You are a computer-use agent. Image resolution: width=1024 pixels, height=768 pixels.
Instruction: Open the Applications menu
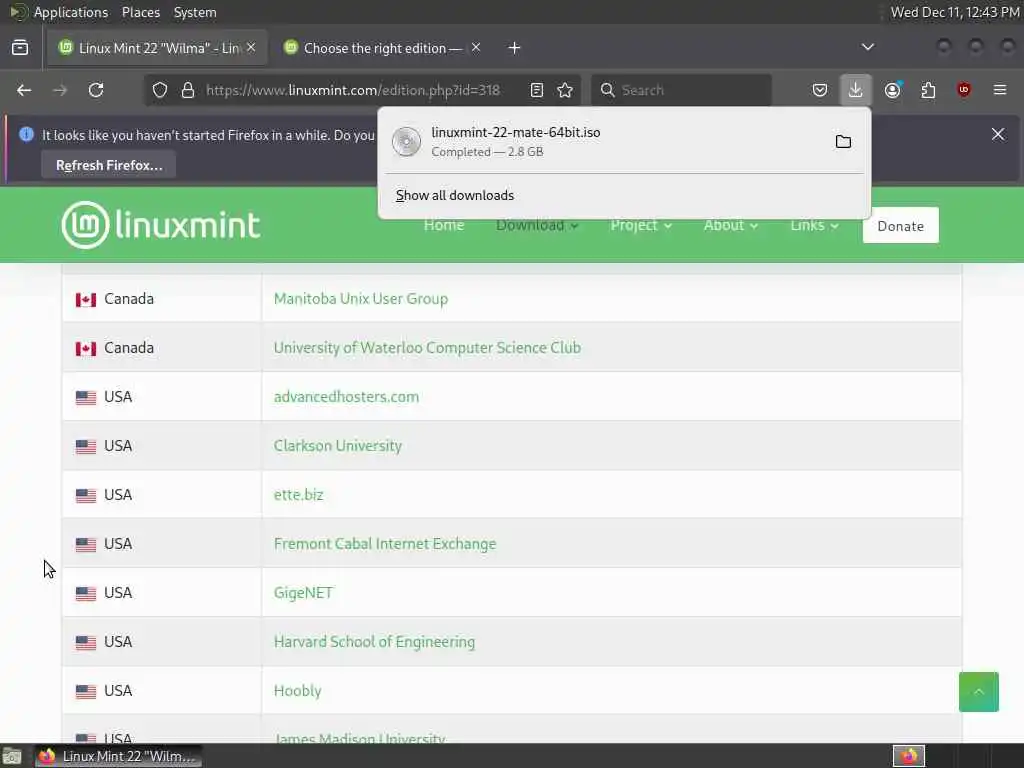71,12
